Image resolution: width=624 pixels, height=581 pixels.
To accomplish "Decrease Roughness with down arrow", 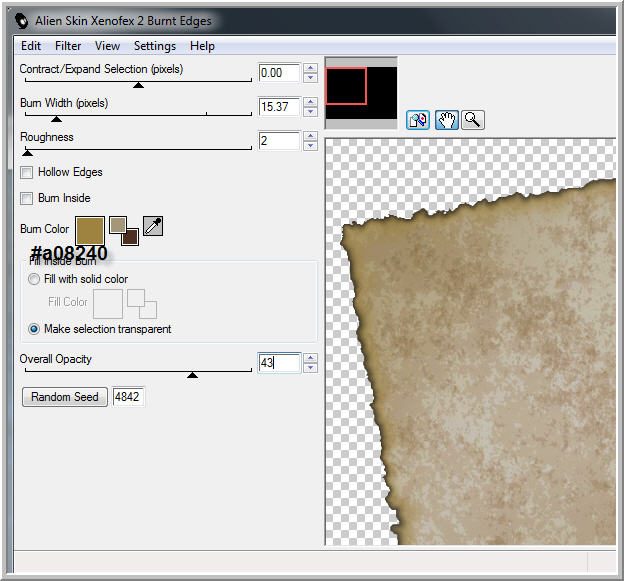I will (x=310, y=146).
